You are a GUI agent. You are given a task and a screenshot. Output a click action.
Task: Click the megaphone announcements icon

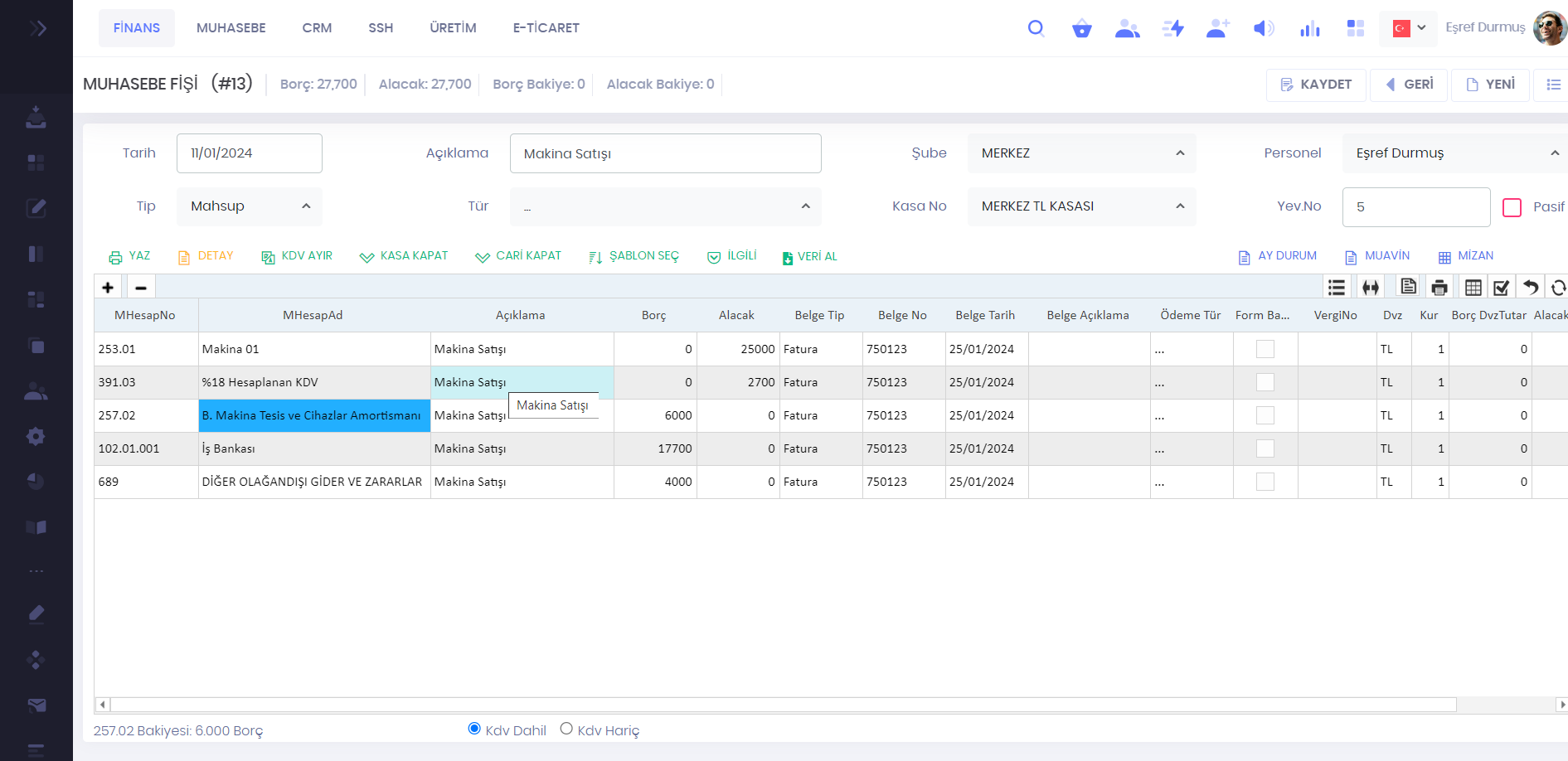(1263, 29)
